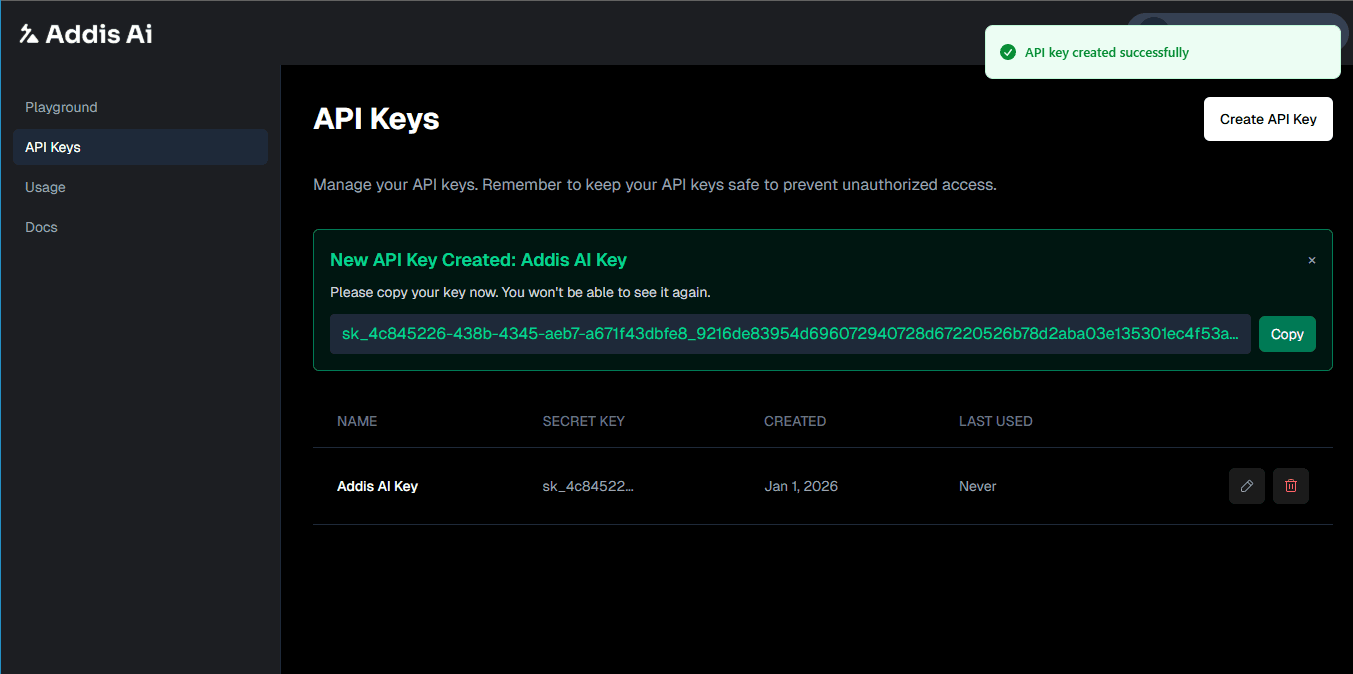Click the SECRET KEY column header
The height and width of the screenshot is (674, 1353).
point(583,421)
